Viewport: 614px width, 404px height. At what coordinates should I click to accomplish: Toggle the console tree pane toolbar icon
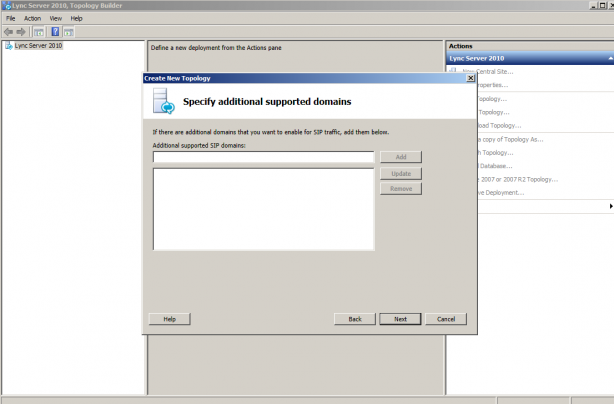click(38, 32)
